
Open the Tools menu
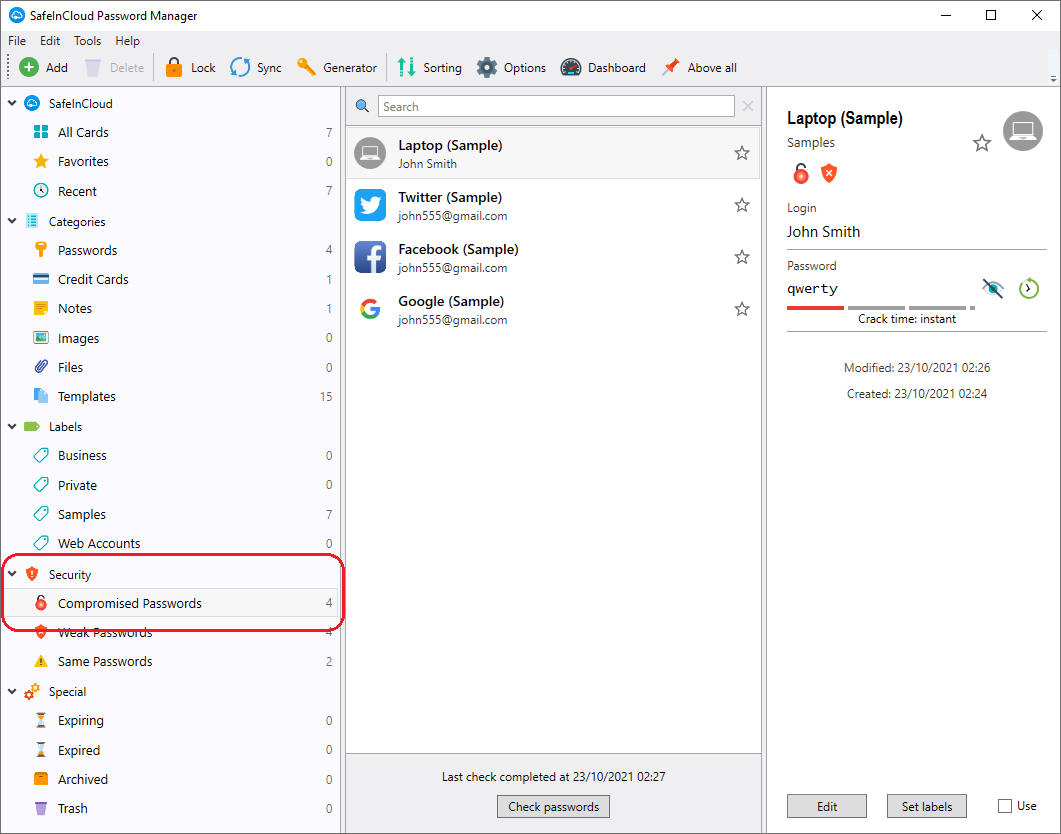(87, 41)
